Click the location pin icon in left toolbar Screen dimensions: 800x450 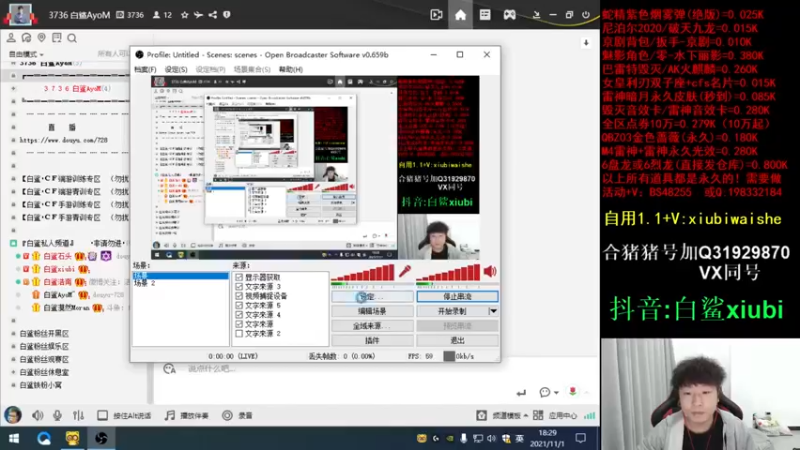click(x=41, y=38)
